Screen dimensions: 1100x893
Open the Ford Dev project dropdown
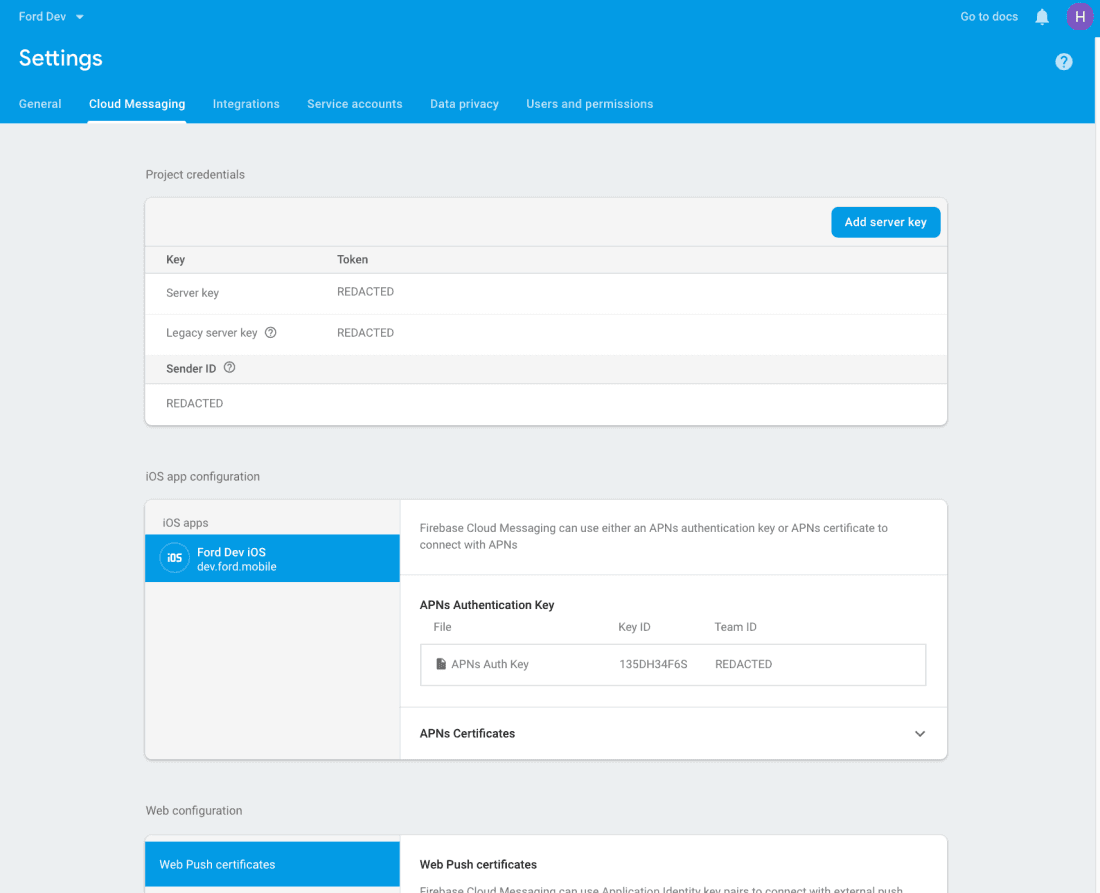51,17
